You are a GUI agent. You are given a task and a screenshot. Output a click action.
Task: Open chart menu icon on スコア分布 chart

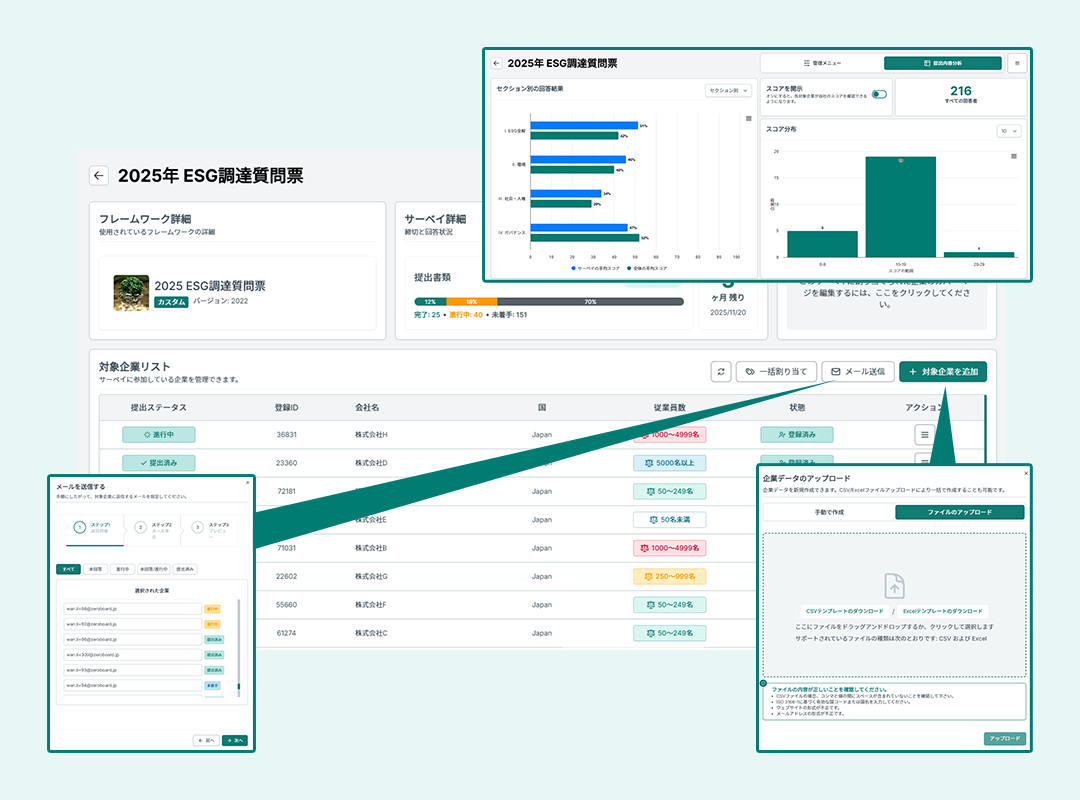coord(1014,156)
